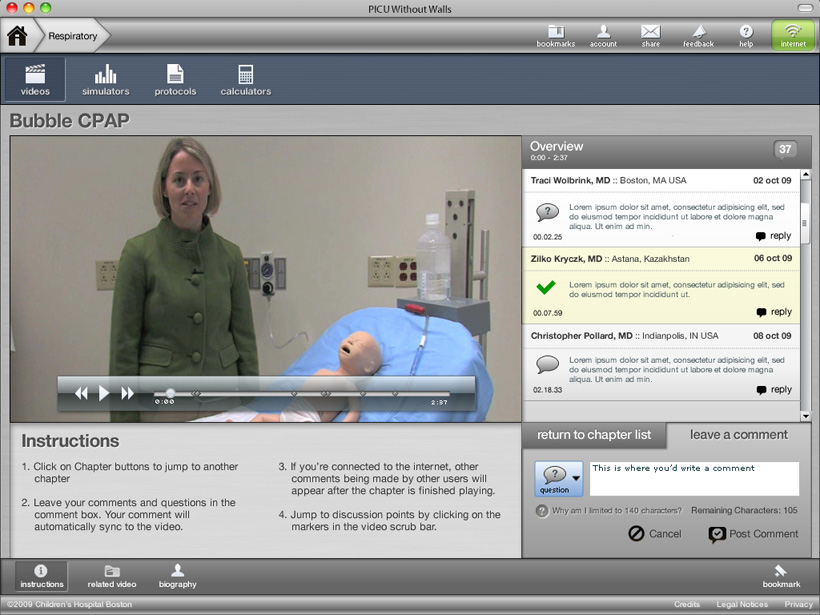
Task: Jump to first discussion marker on scrub bar
Action: [x=196, y=393]
